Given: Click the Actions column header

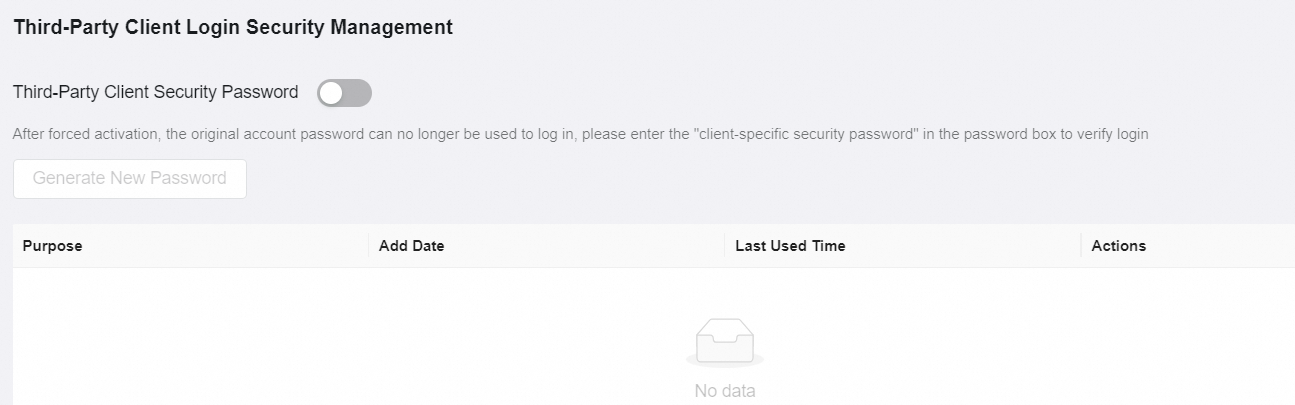Looking at the screenshot, I should 1119,246.
